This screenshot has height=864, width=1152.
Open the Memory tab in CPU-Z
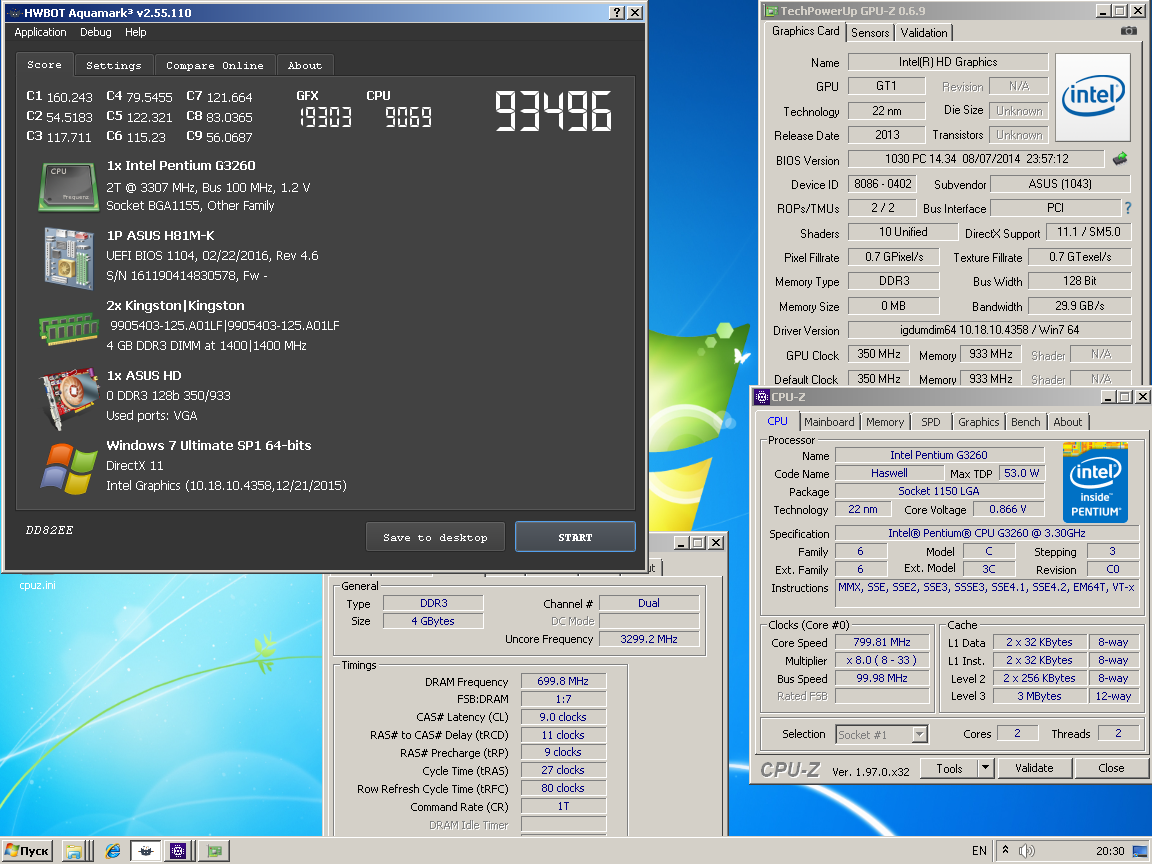[885, 422]
